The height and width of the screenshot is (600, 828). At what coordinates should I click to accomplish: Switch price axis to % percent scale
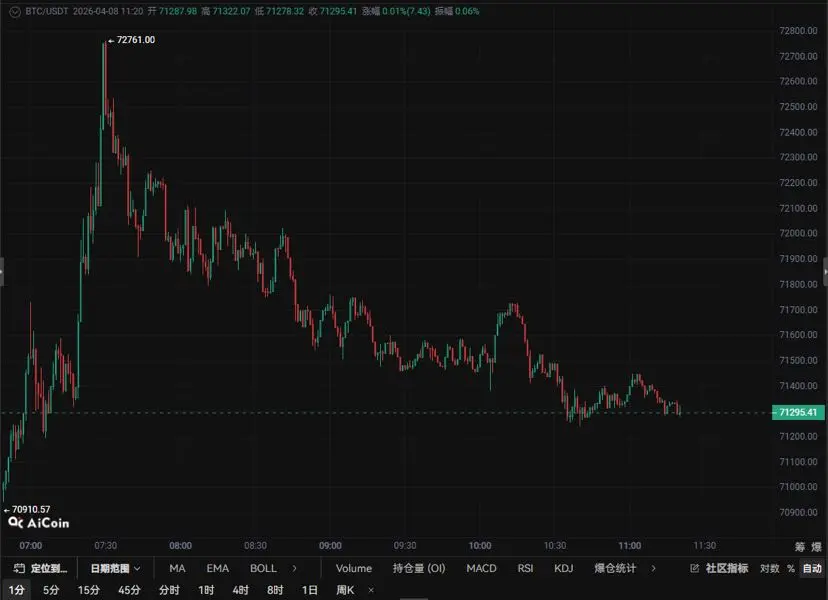(791, 568)
